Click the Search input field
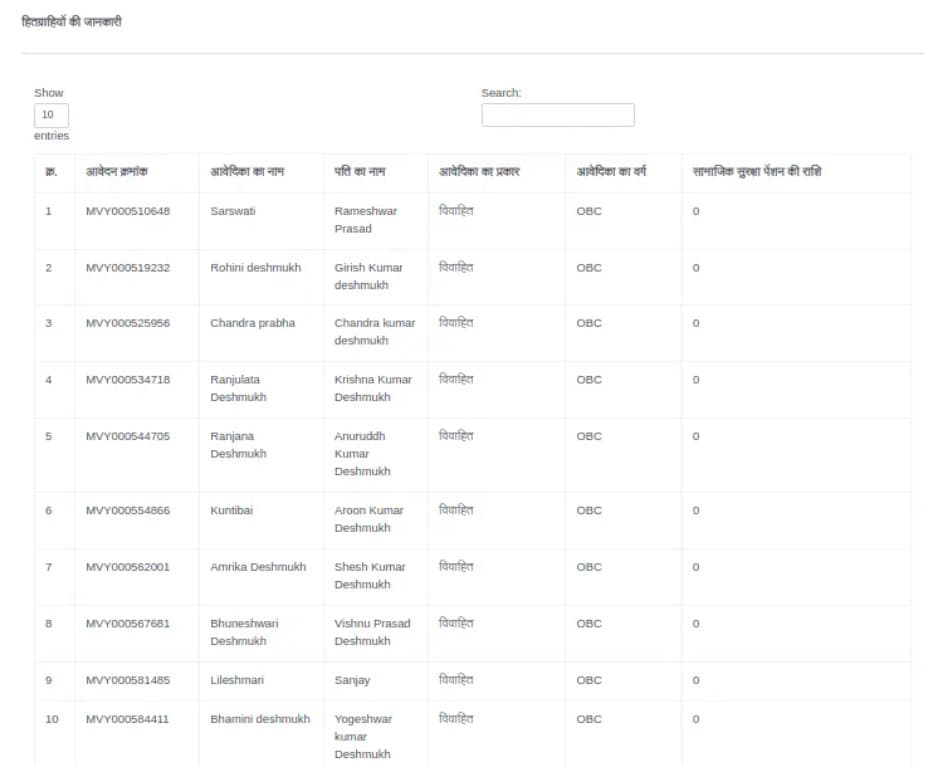 [x=557, y=115]
